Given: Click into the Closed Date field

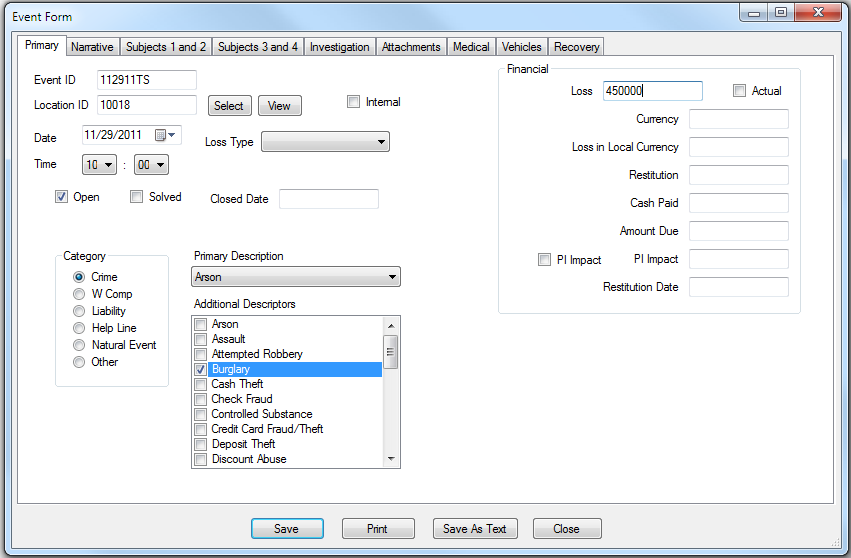Looking at the screenshot, I should click(328, 199).
